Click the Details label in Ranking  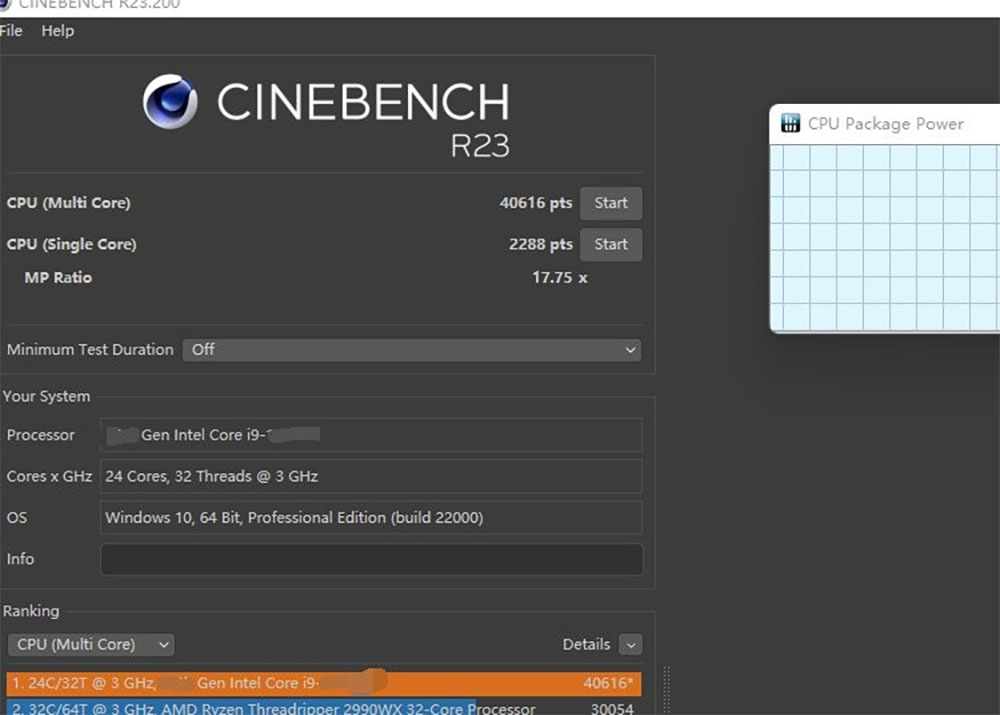[586, 644]
